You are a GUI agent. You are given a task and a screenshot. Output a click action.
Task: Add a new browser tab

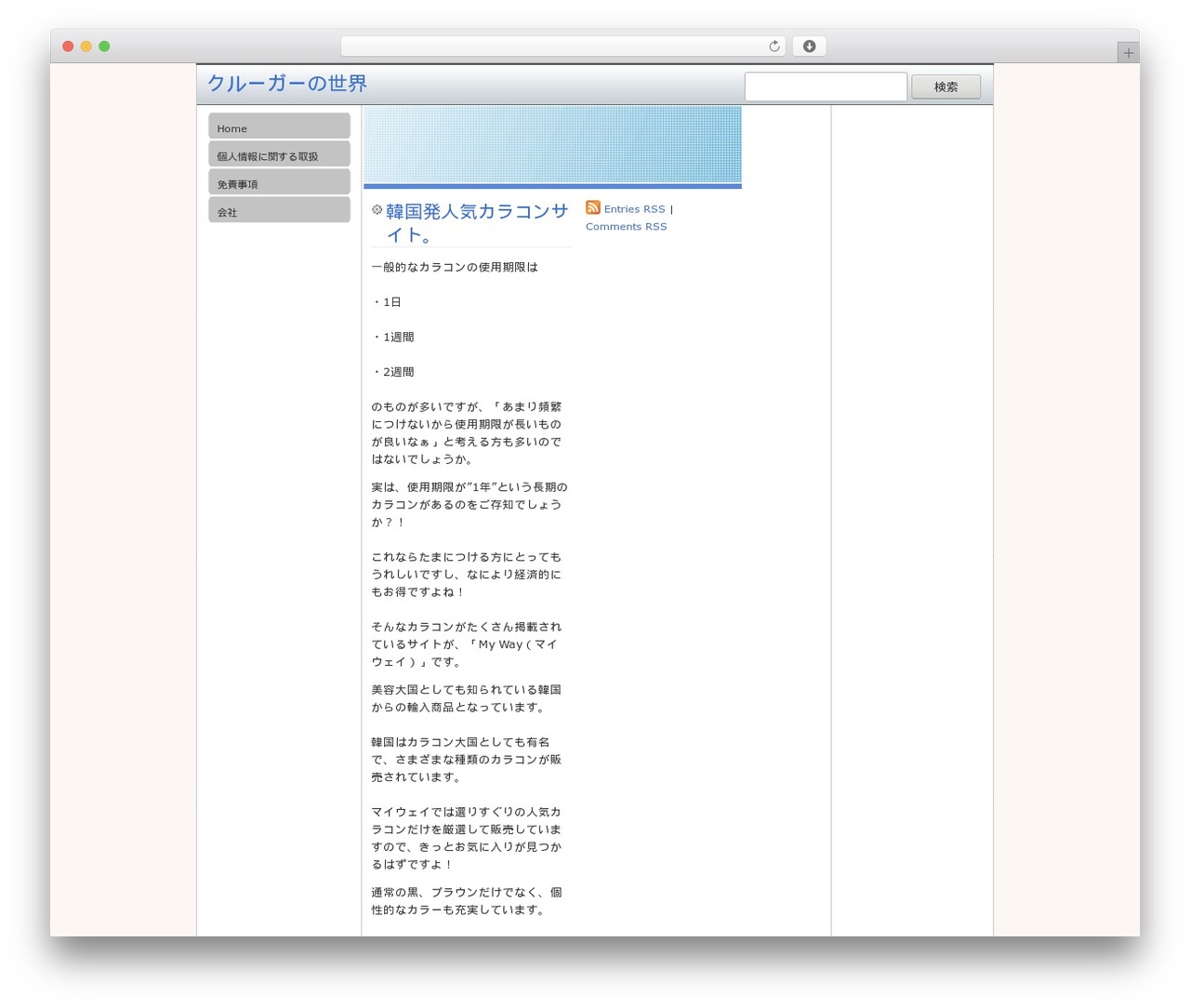coord(1128,53)
